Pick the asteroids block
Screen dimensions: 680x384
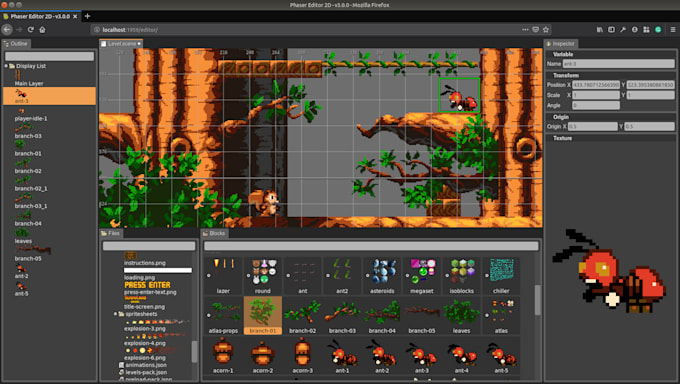click(x=382, y=276)
